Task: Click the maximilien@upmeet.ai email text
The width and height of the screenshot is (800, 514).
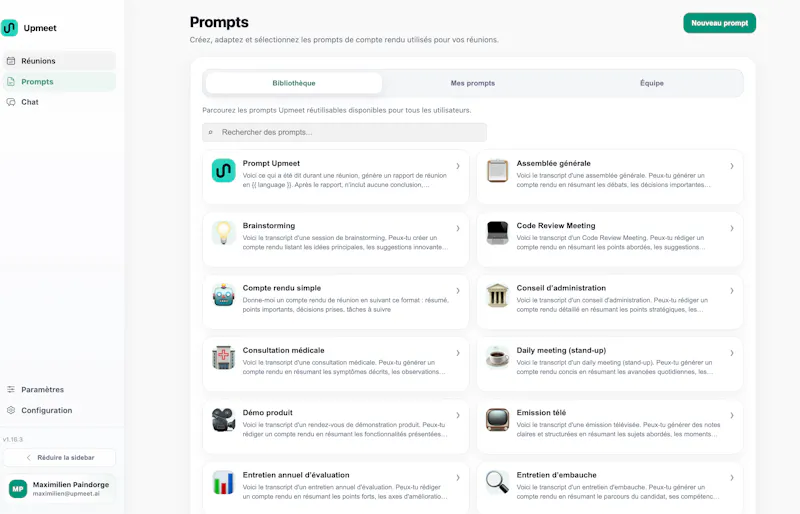Action: 66,494
